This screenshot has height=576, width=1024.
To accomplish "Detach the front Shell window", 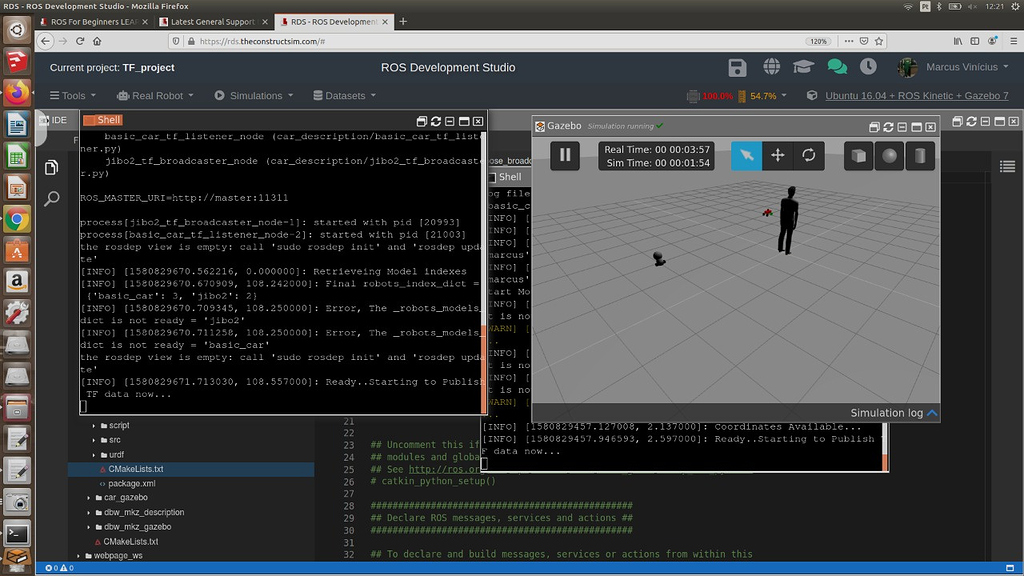I will [x=421, y=121].
